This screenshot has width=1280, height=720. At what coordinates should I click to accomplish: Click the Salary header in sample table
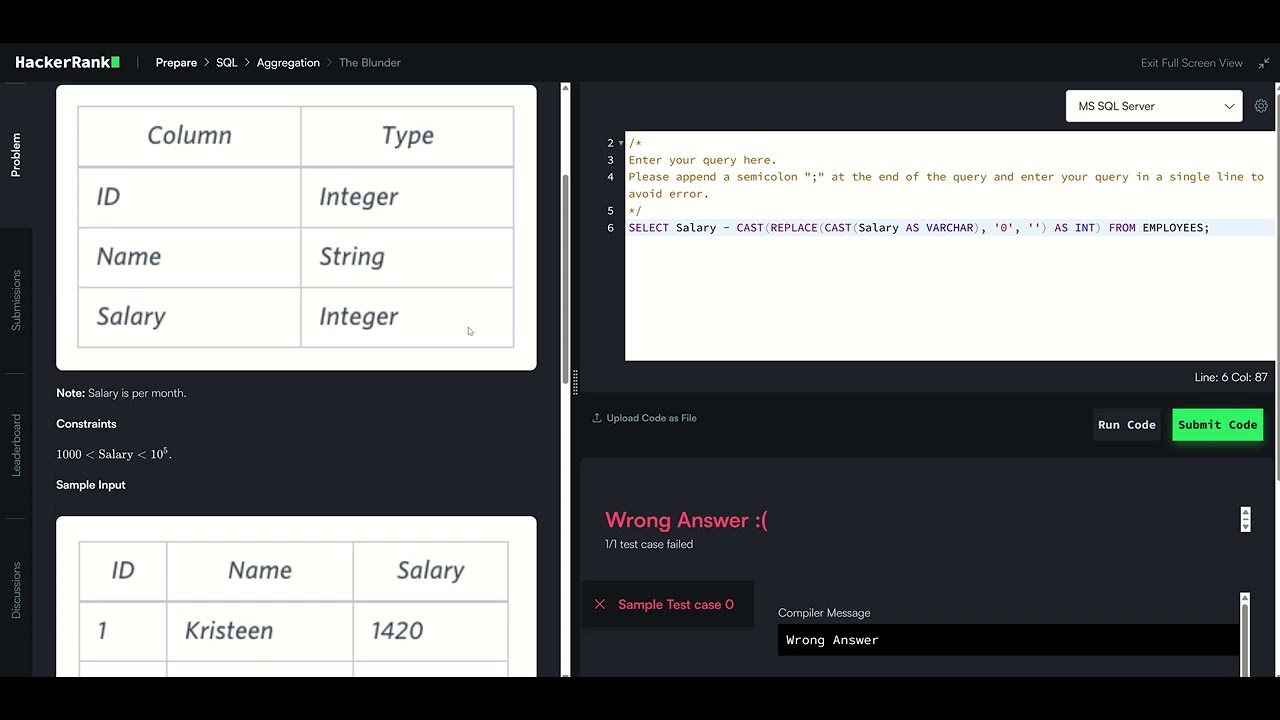[x=431, y=570]
